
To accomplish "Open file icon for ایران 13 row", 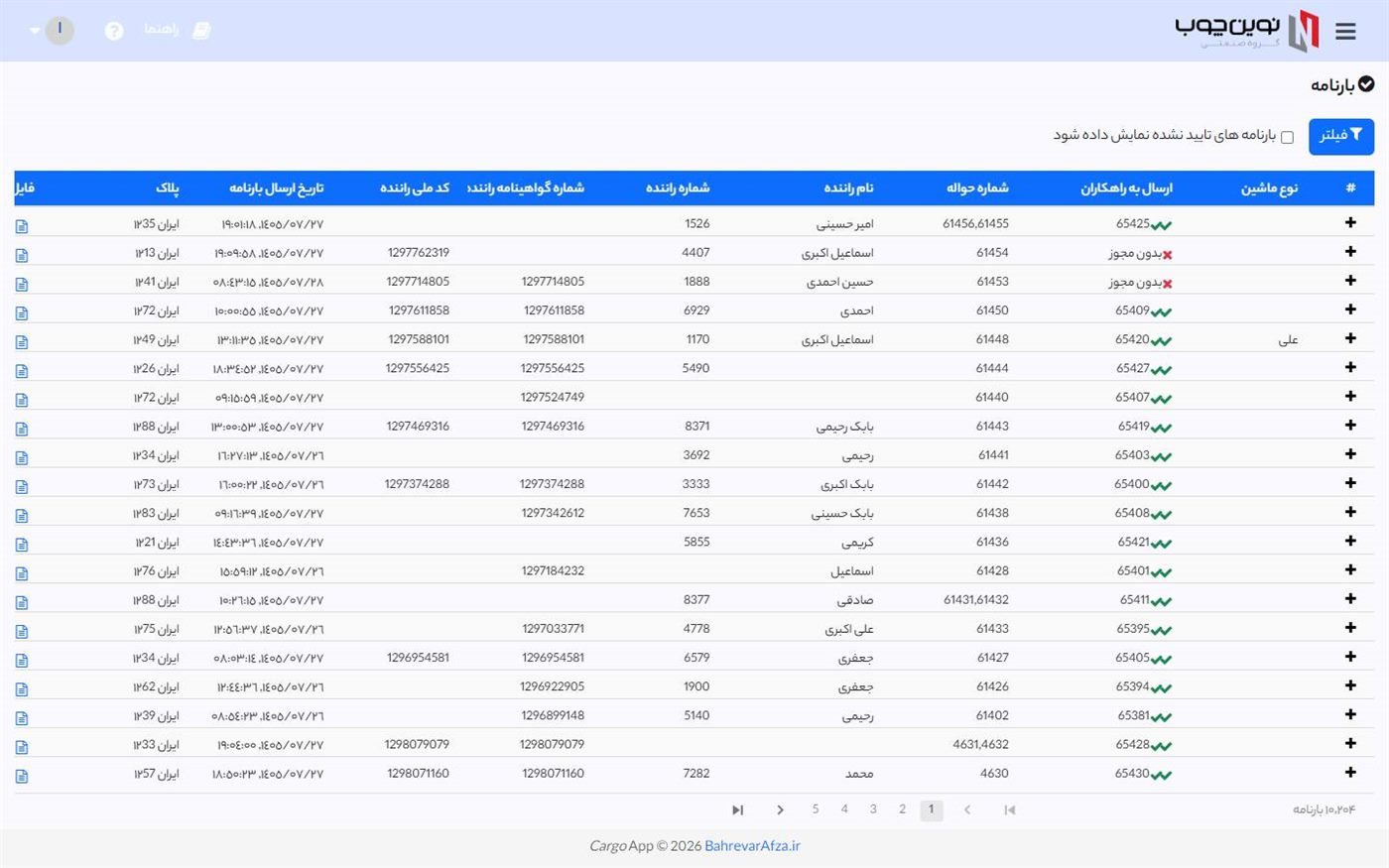I will tap(22, 255).
